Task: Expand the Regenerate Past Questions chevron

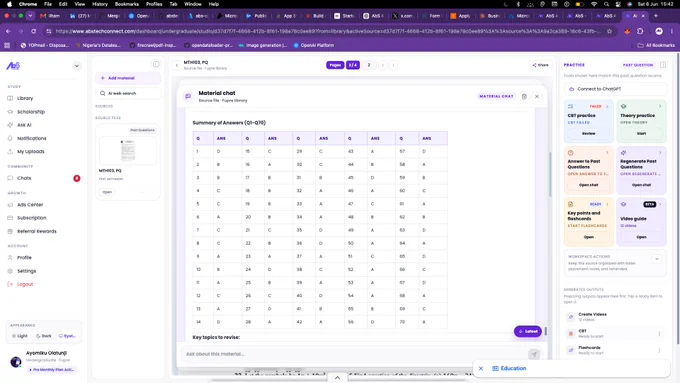Action: [x=660, y=153]
